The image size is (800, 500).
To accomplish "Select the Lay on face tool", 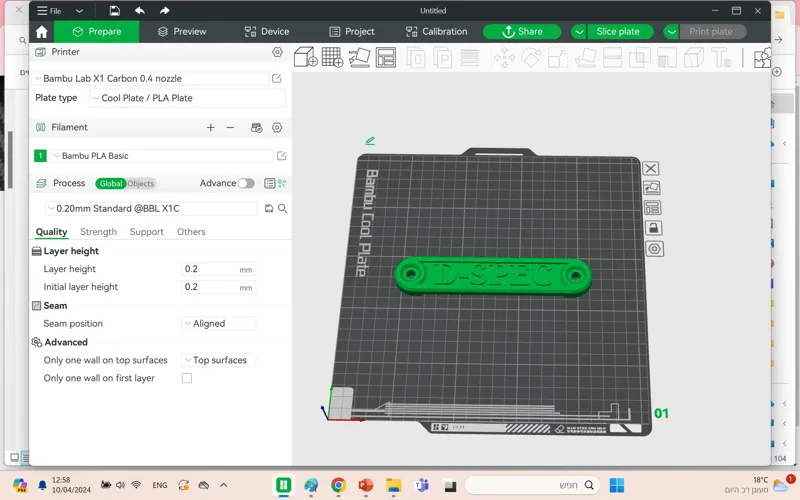I will point(585,58).
